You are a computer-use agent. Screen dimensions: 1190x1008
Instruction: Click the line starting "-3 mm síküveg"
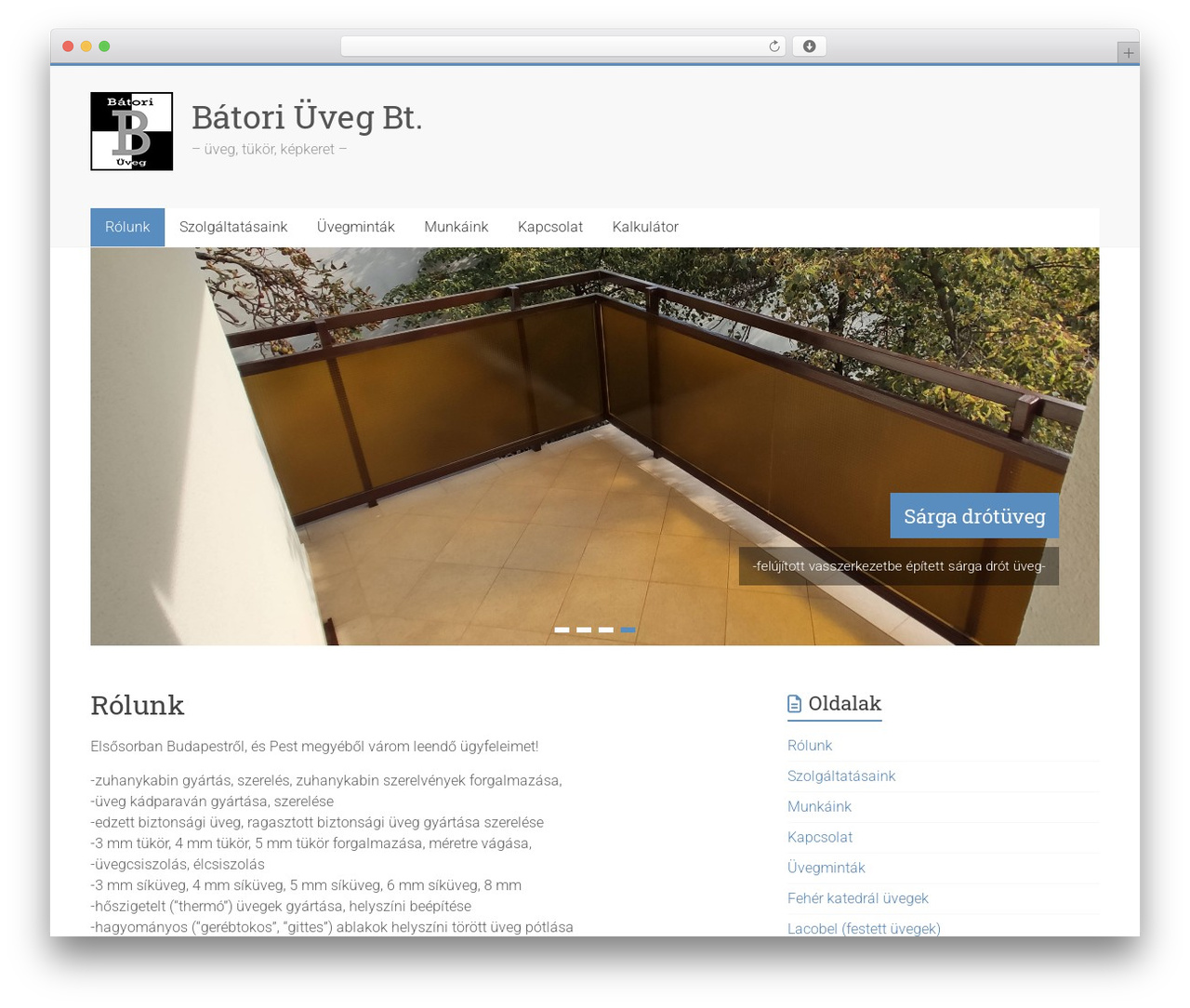tap(306, 886)
